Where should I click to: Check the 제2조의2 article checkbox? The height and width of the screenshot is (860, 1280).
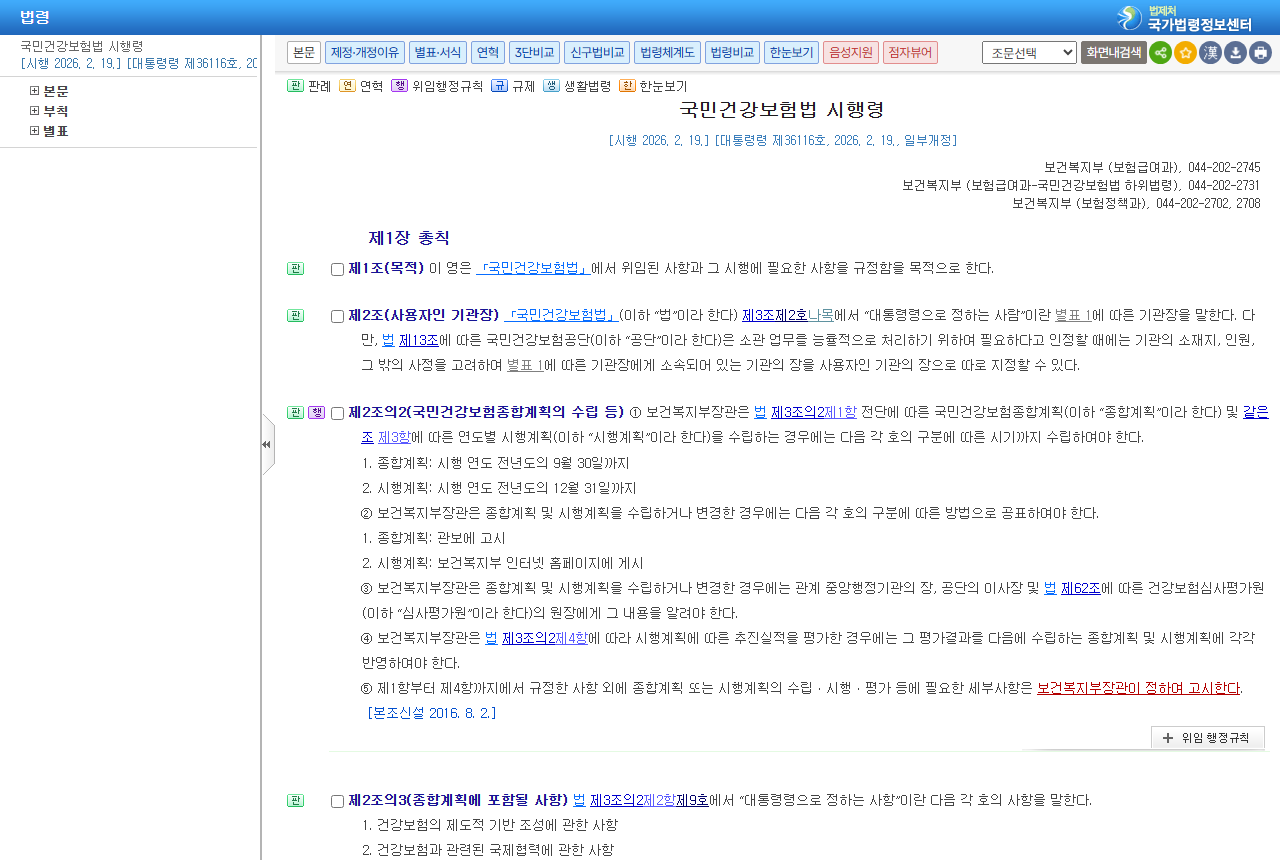337,413
